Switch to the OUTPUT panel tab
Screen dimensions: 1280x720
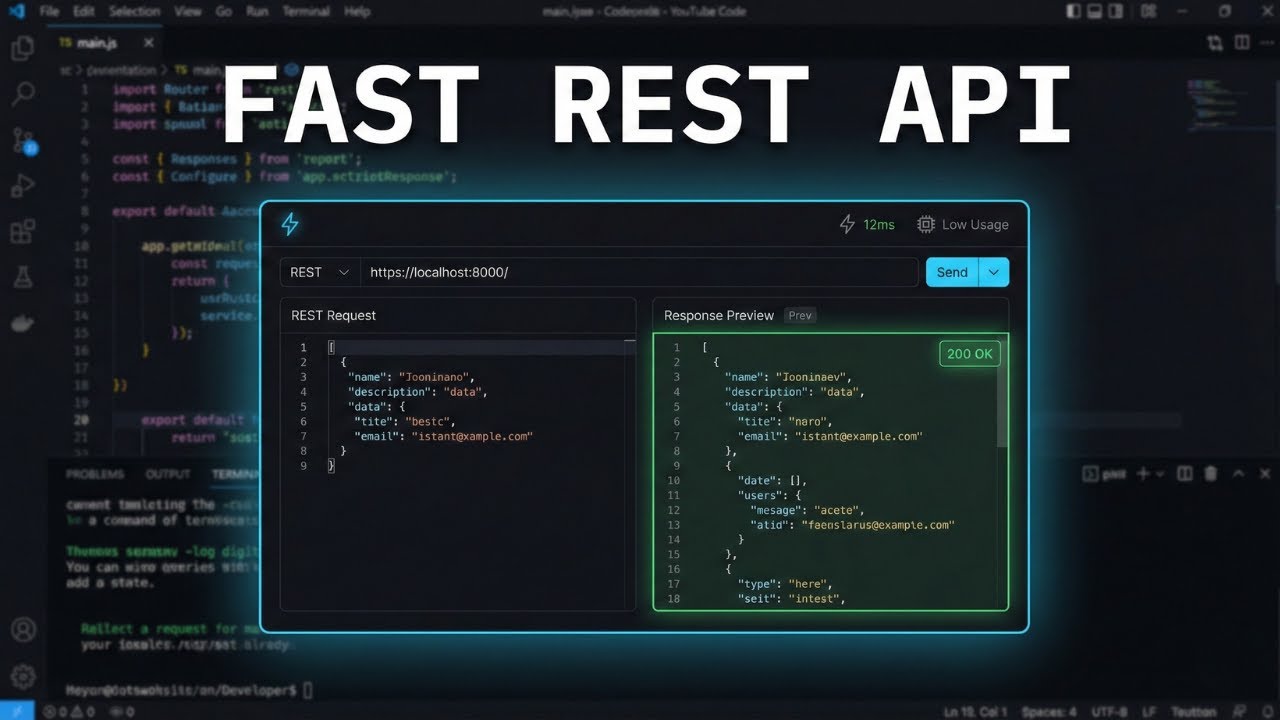[x=168, y=474]
